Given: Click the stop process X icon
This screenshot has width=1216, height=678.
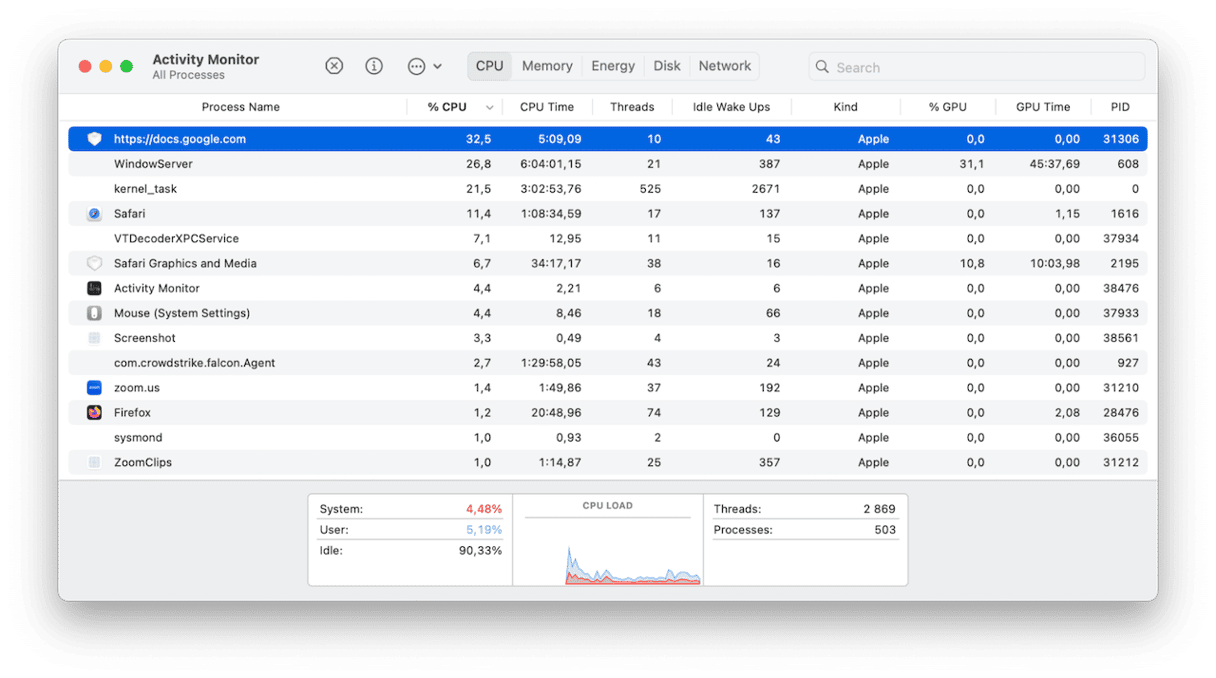Looking at the screenshot, I should coord(334,66).
